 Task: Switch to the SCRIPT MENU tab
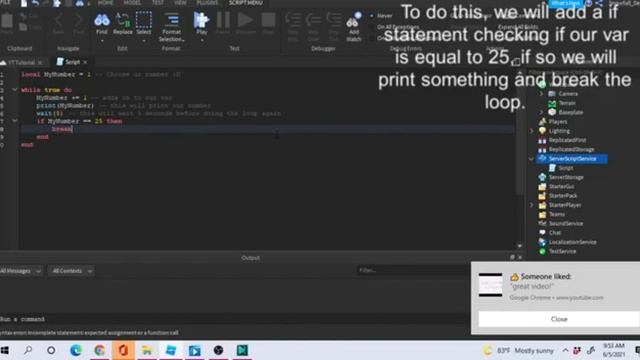pyautogui.click(x=246, y=3)
